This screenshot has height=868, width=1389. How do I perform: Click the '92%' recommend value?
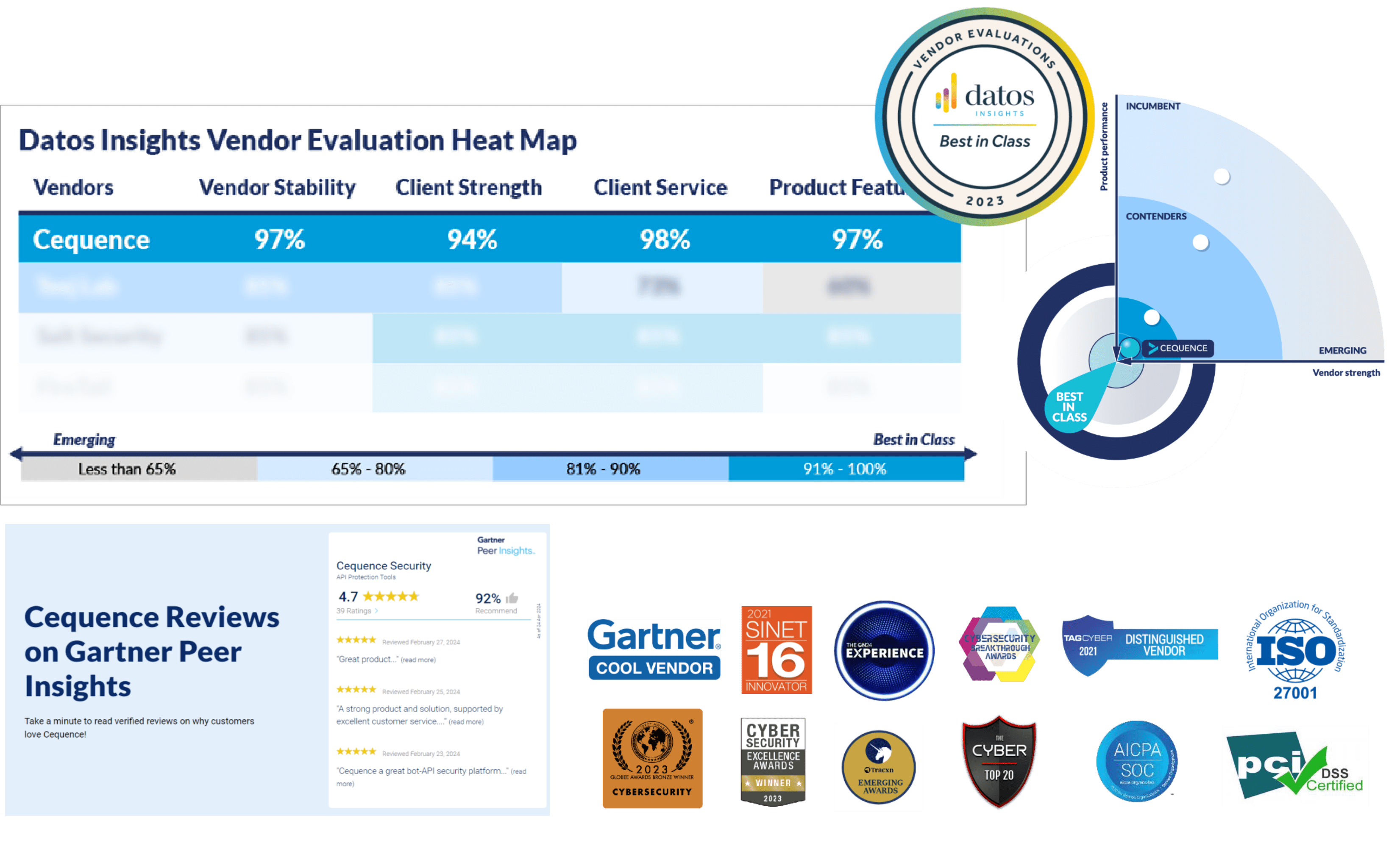coord(488,598)
